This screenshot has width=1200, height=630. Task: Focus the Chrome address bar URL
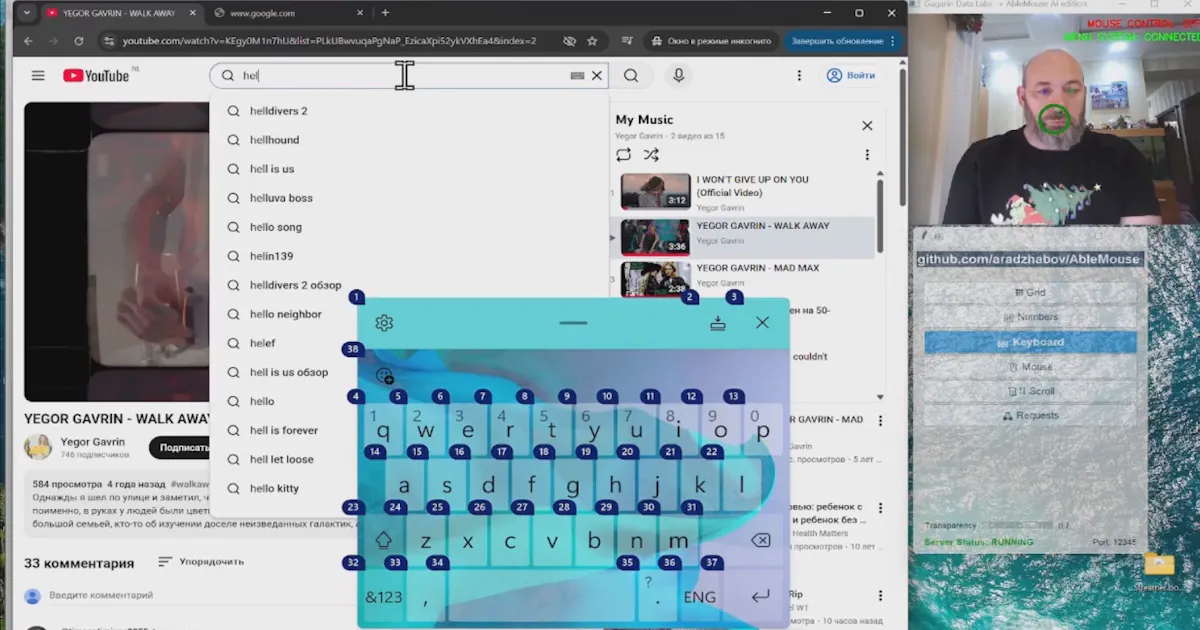click(x=329, y=41)
